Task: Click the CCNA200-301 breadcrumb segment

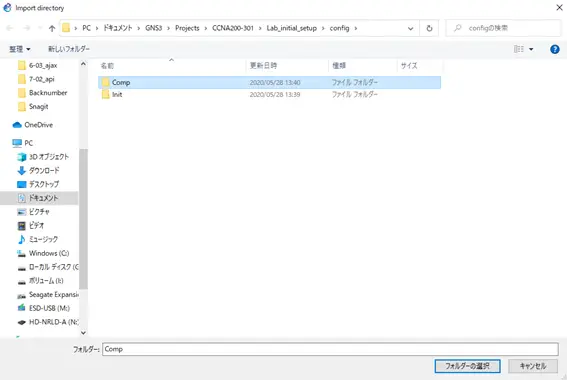Action: pyautogui.click(x=233, y=28)
